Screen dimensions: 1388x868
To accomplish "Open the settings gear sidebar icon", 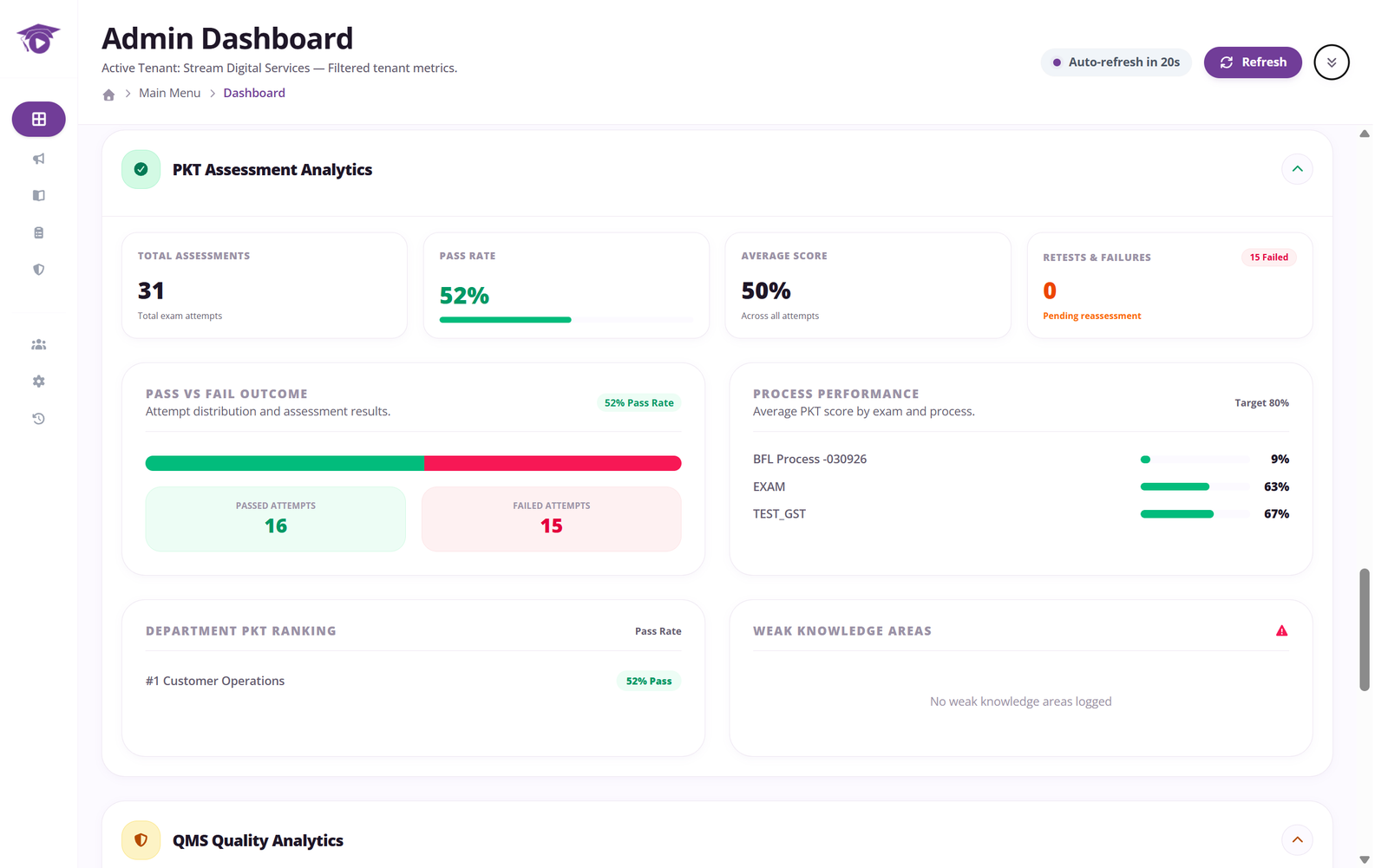I will pyautogui.click(x=38, y=382).
